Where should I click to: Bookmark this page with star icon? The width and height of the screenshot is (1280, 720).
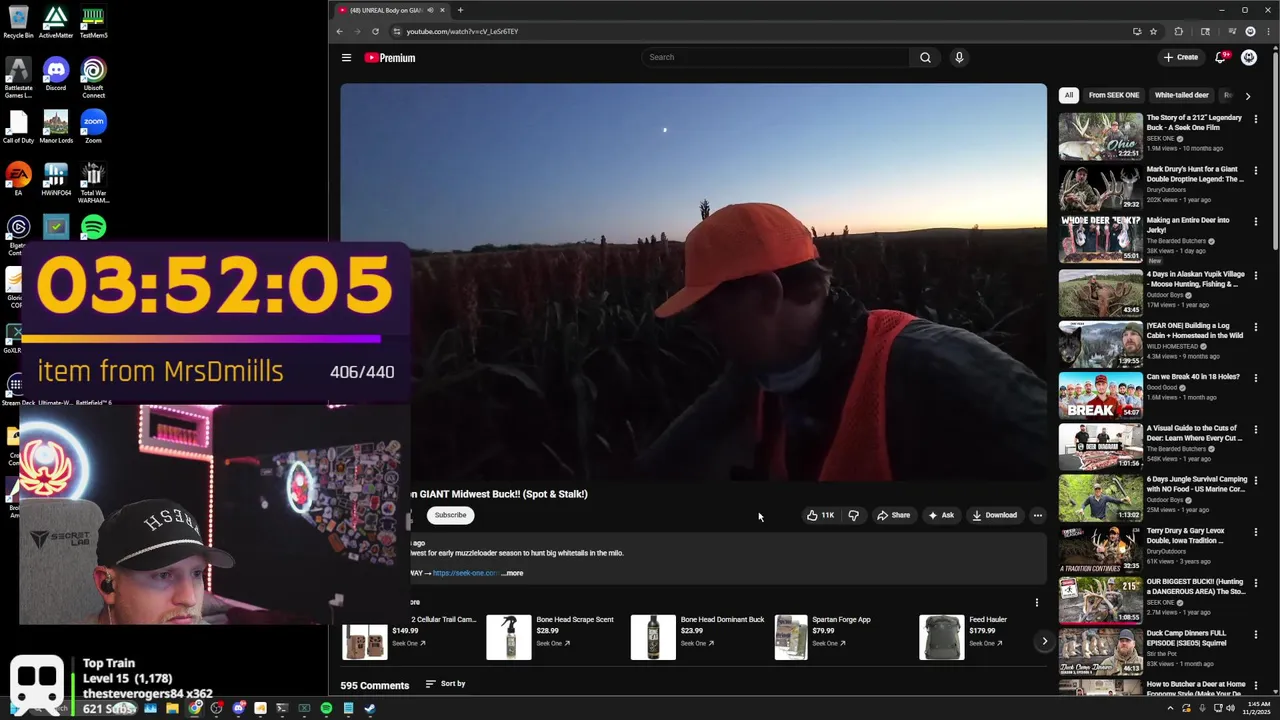(x=1153, y=31)
